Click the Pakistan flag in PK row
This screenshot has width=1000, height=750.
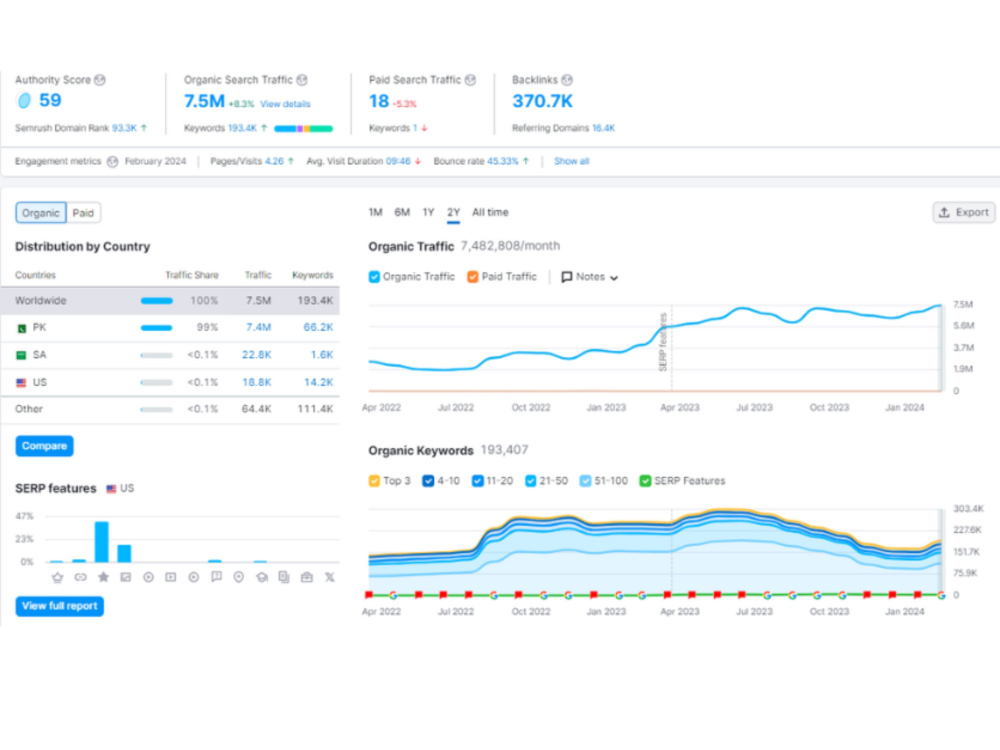pyautogui.click(x=22, y=328)
